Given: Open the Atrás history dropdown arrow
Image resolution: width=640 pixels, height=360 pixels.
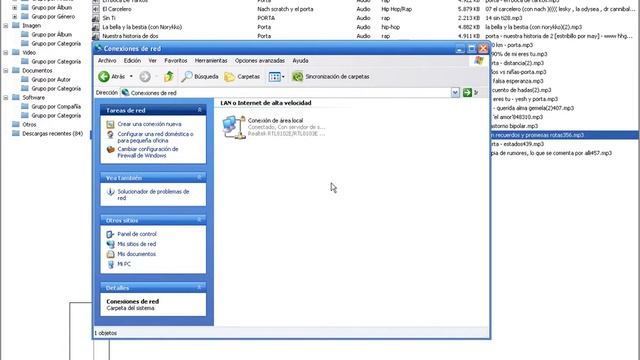Looking at the screenshot, I should pyautogui.click(x=131, y=76).
